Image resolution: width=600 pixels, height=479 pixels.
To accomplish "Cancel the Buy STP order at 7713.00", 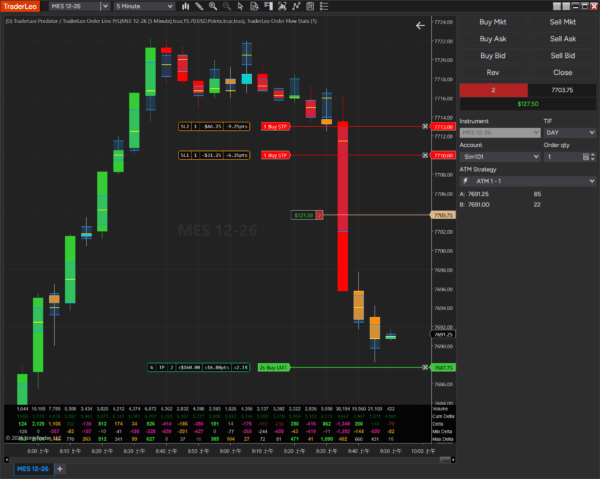I will point(425,126).
